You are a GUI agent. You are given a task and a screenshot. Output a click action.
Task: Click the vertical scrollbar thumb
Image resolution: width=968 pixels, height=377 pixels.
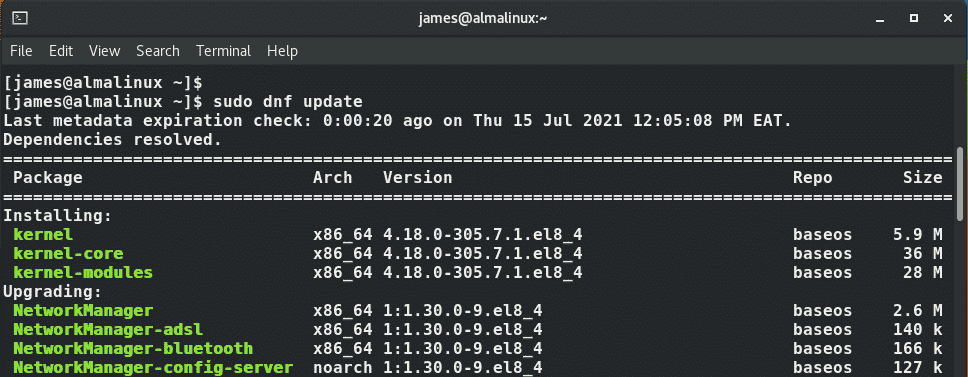point(960,183)
